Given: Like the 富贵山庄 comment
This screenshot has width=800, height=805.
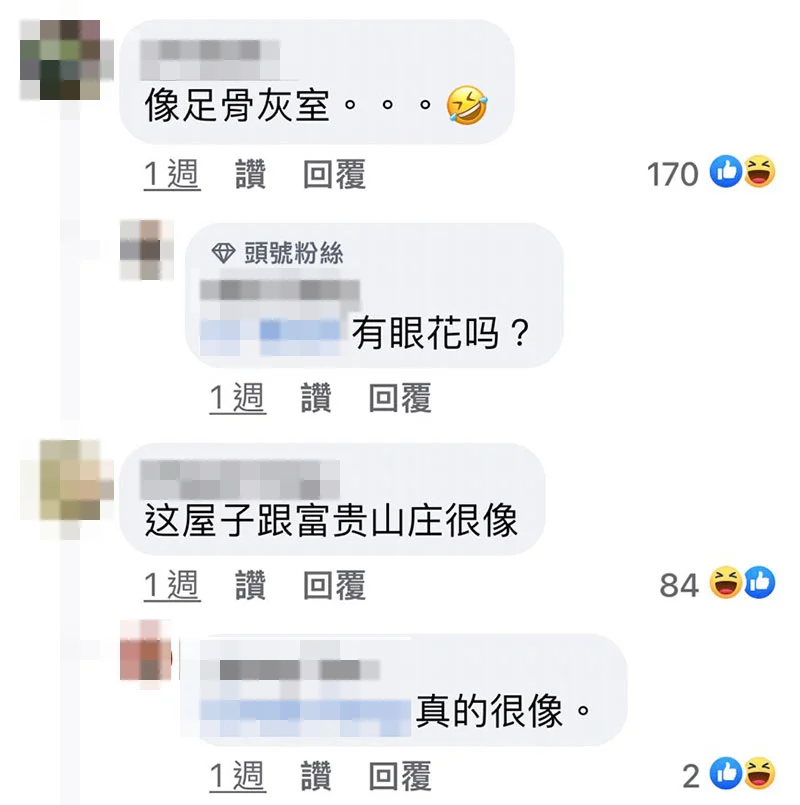Looking at the screenshot, I should tap(250, 585).
